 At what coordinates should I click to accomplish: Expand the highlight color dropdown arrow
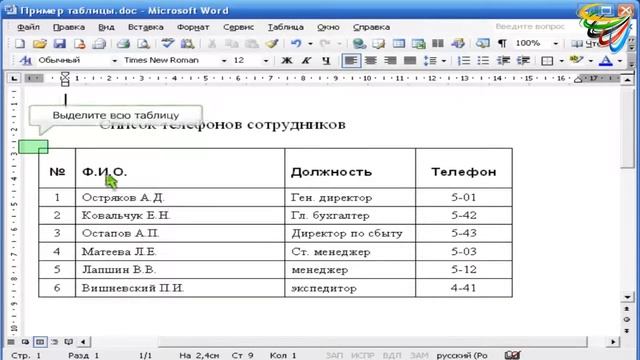591,60
